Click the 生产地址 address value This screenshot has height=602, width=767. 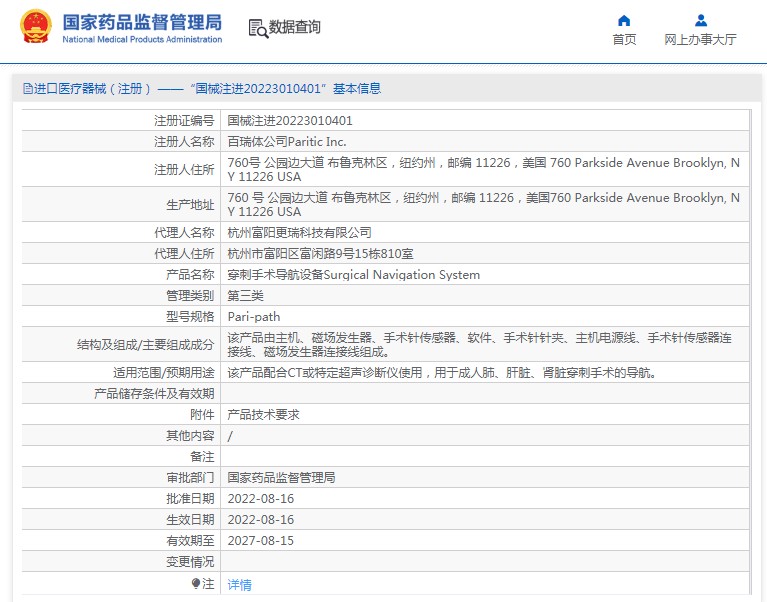[x=483, y=204]
